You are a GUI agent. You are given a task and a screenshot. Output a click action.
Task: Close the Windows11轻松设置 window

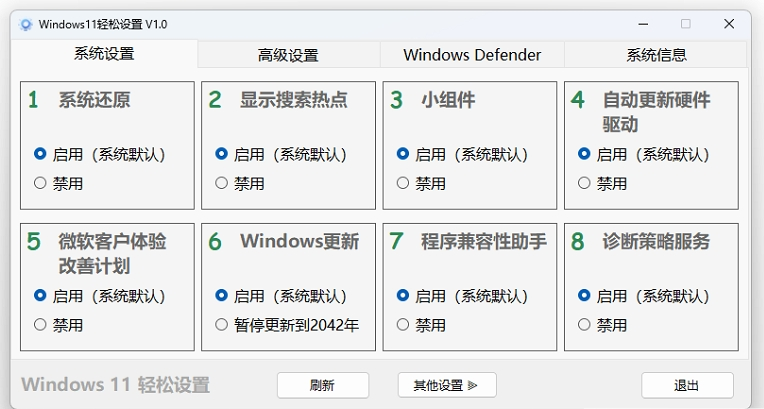[x=729, y=24]
